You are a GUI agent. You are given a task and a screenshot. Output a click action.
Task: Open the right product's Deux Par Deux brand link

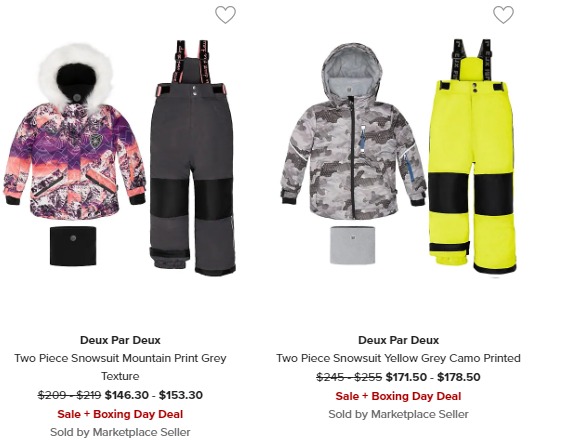[398, 340]
